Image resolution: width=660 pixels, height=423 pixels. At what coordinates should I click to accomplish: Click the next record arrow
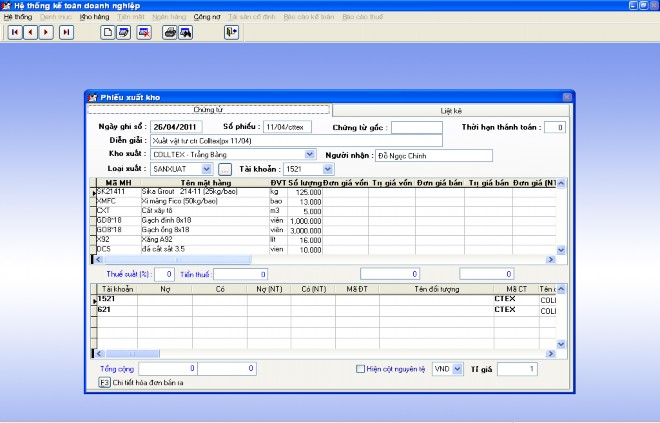tap(48, 32)
